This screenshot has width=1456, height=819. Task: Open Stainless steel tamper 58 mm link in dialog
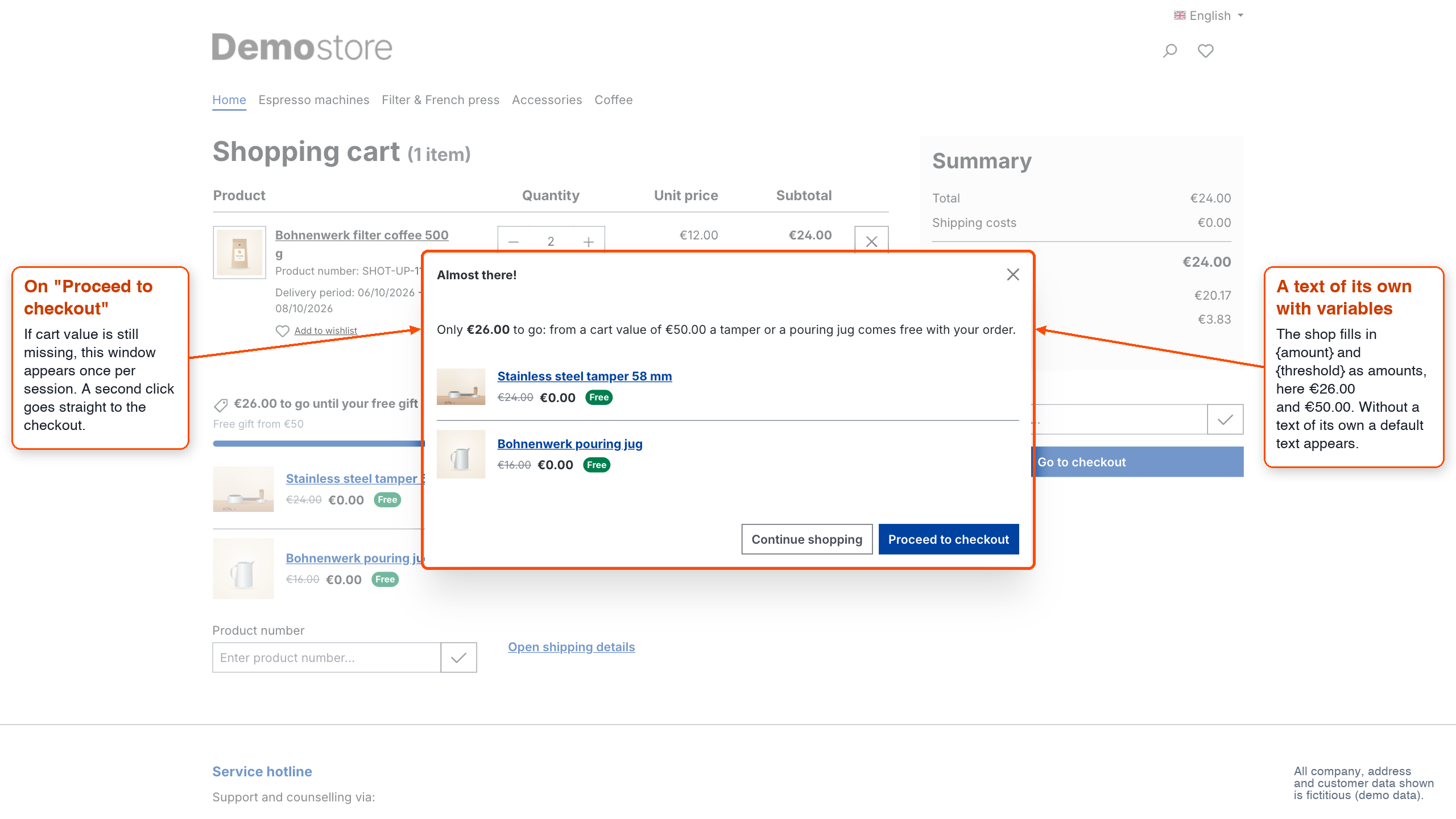tap(585, 376)
